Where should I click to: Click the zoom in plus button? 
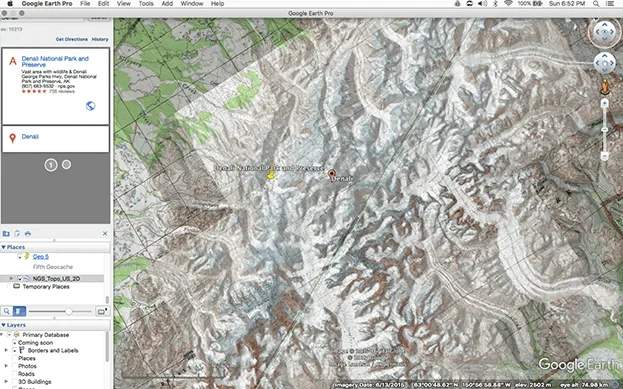(604, 104)
